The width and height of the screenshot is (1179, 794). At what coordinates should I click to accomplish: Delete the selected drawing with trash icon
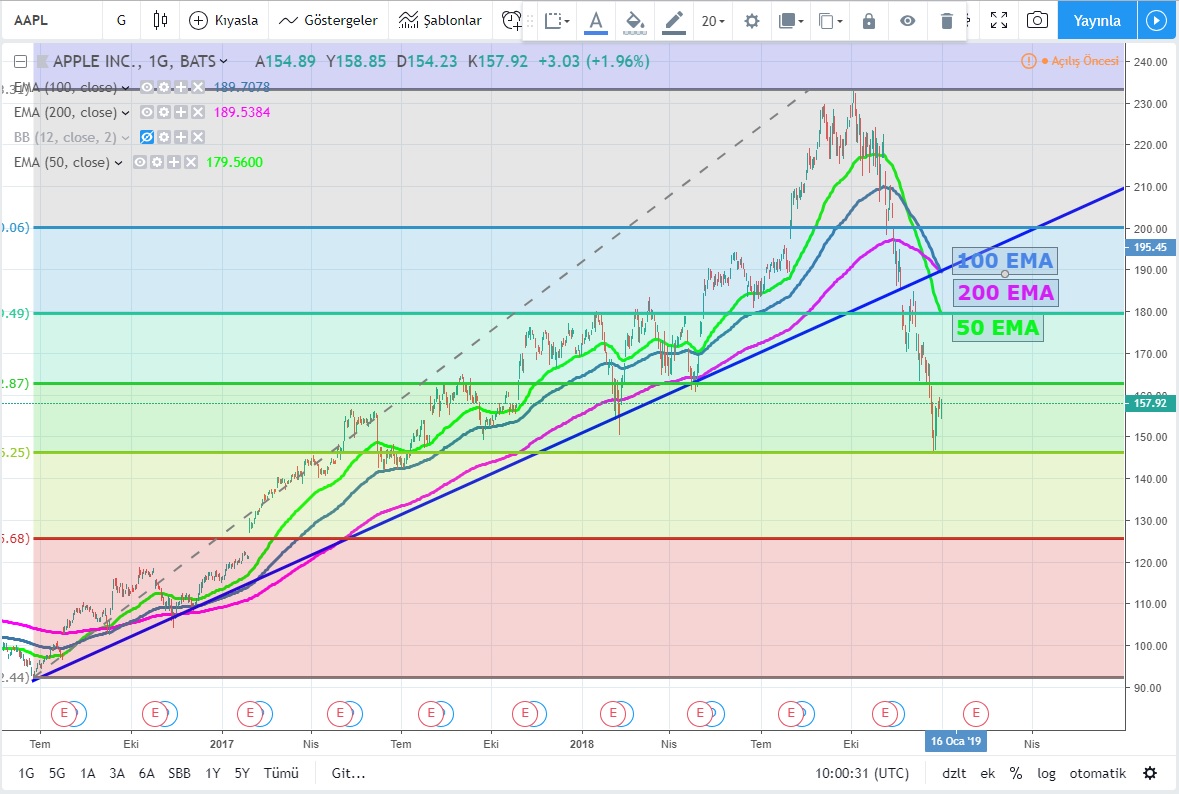point(947,21)
